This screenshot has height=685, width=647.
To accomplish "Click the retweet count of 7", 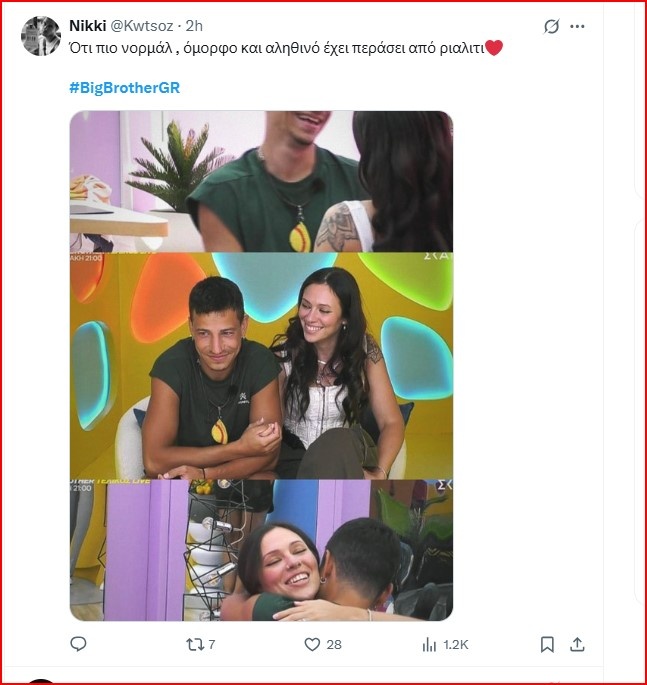I will [212, 645].
